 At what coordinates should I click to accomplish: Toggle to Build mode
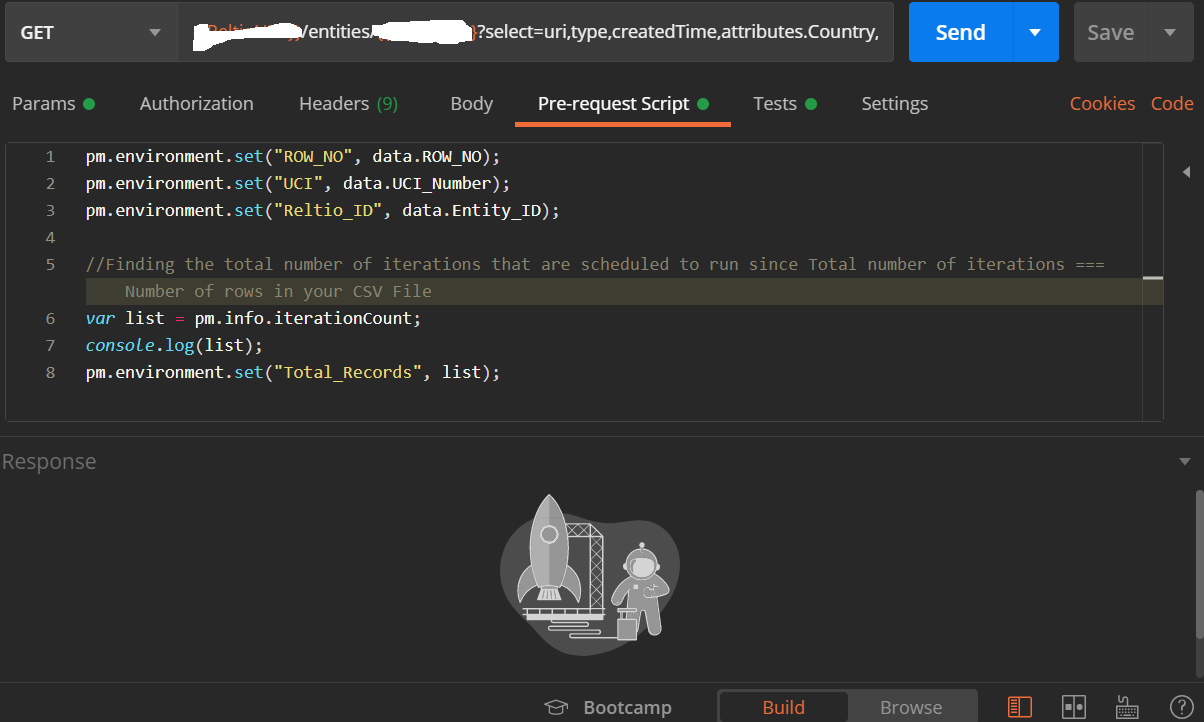[x=783, y=707]
